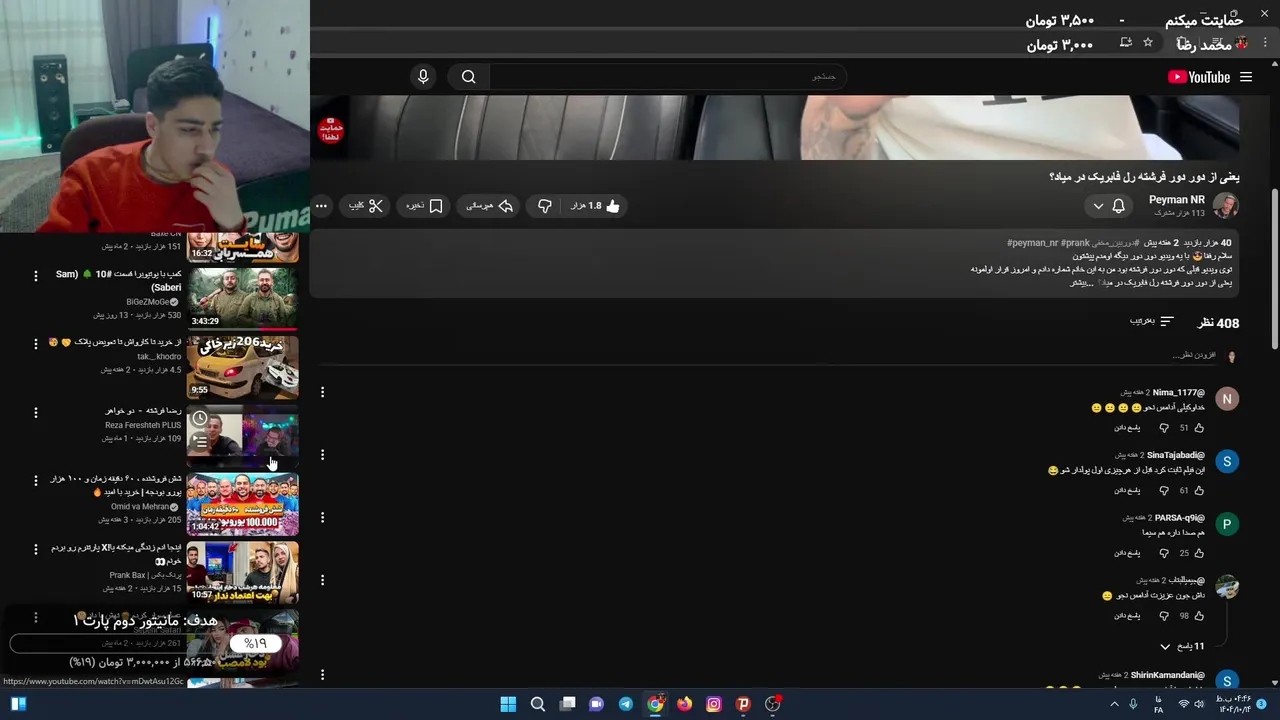Screen dimensions: 1280x720
Task: Open the Nima_1177 commenter avatar
Action: pyautogui.click(x=1227, y=399)
